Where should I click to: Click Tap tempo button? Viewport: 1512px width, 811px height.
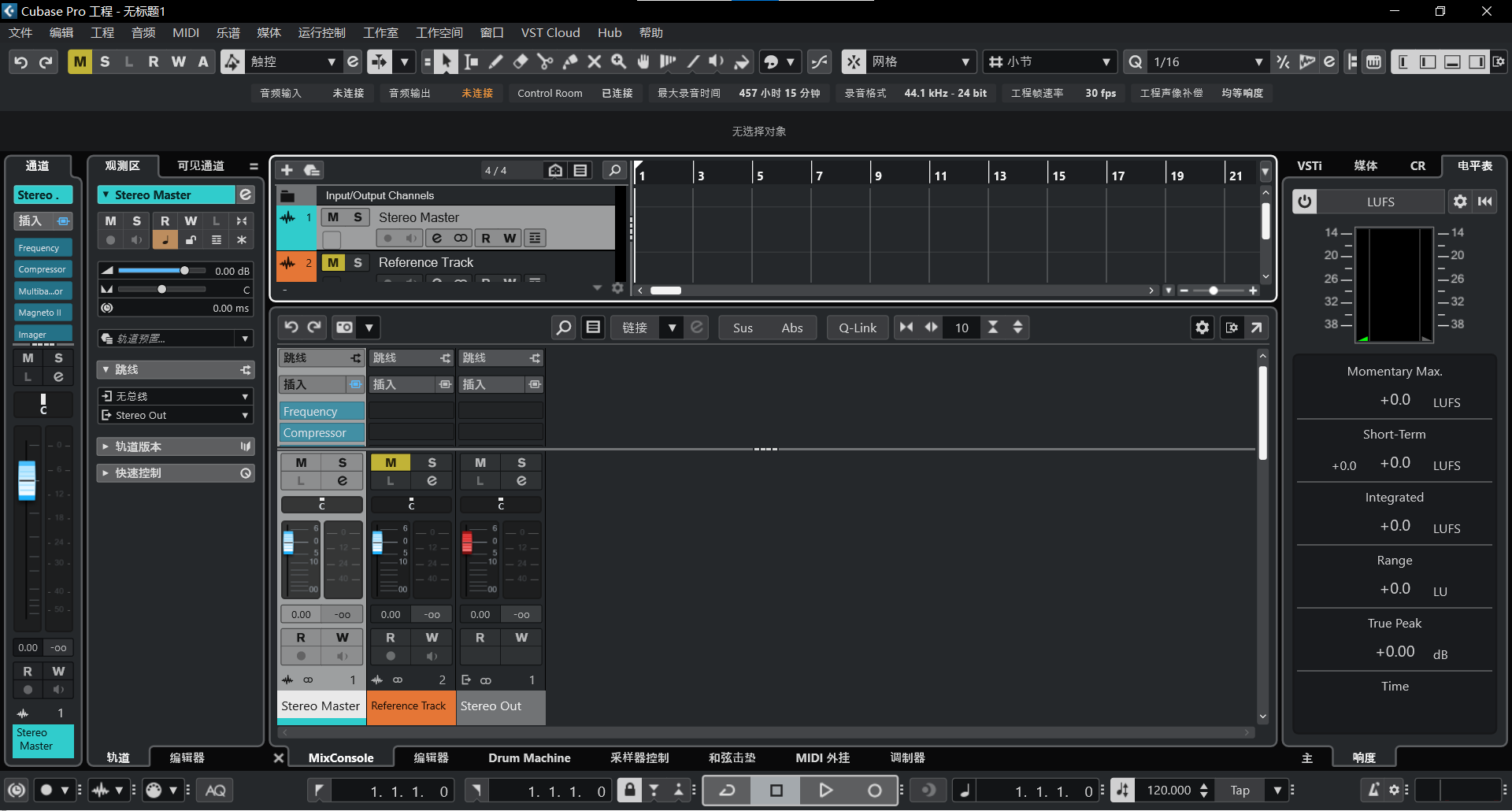coord(1240,791)
